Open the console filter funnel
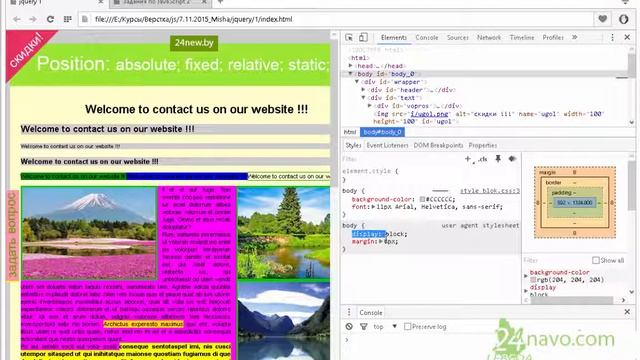The image size is (640, 360). 364,327
